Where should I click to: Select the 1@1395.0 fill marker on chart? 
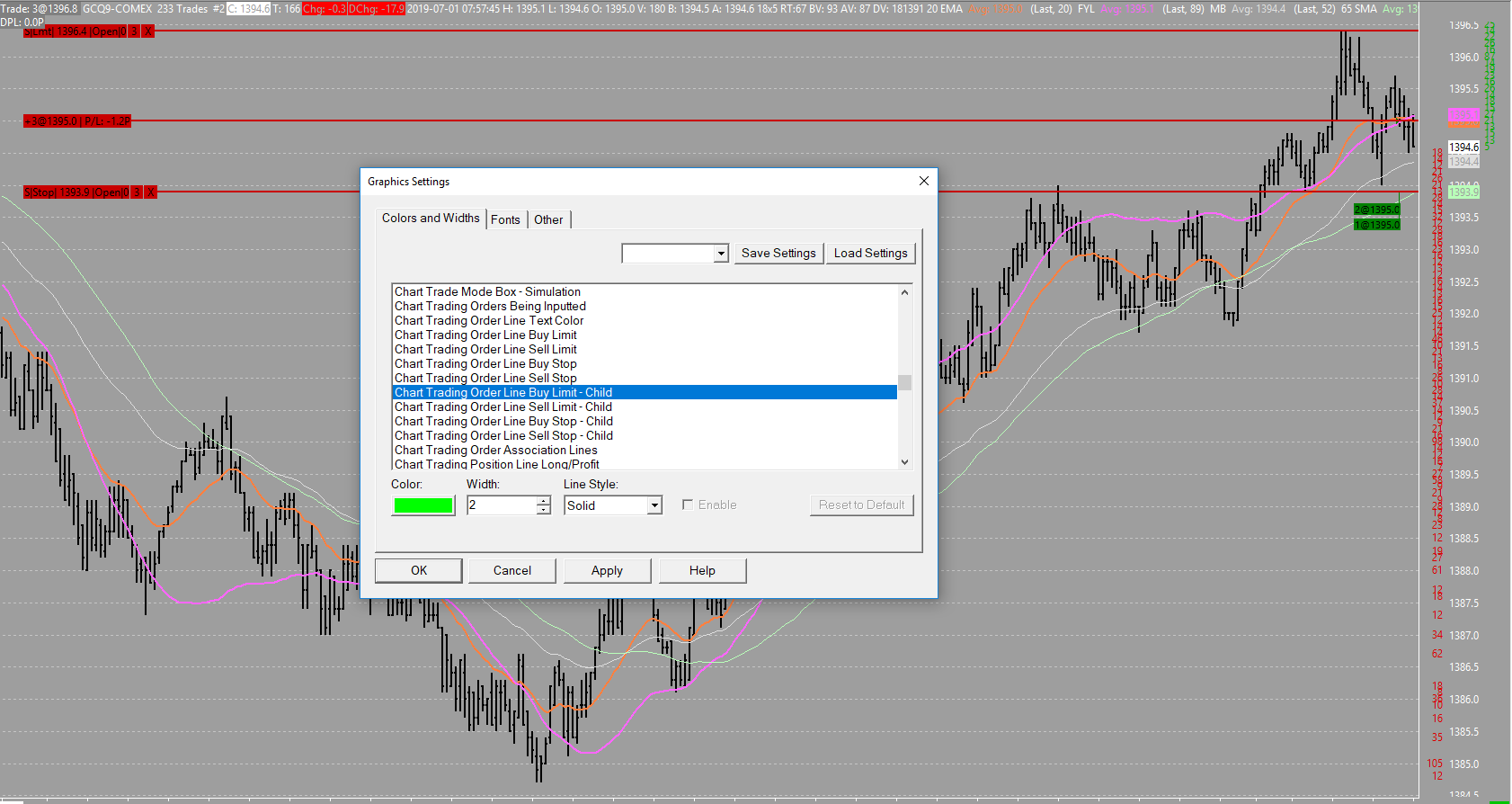click(1377, 225)
